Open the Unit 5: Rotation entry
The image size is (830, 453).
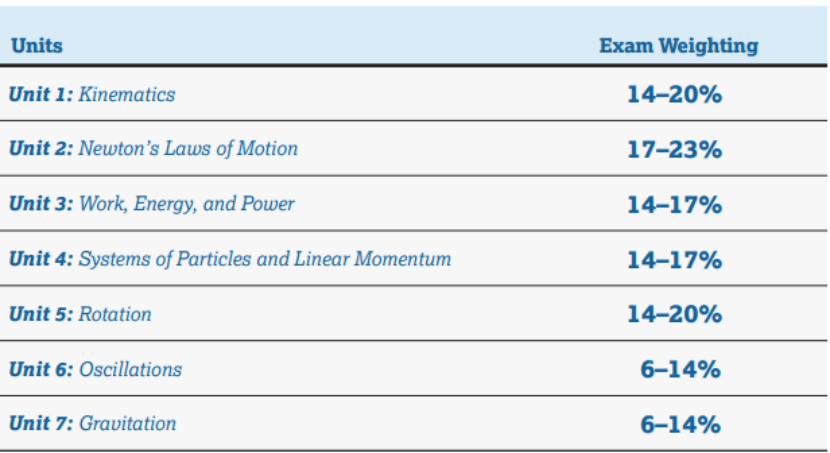pyautogui.click(x=80, y=314)
